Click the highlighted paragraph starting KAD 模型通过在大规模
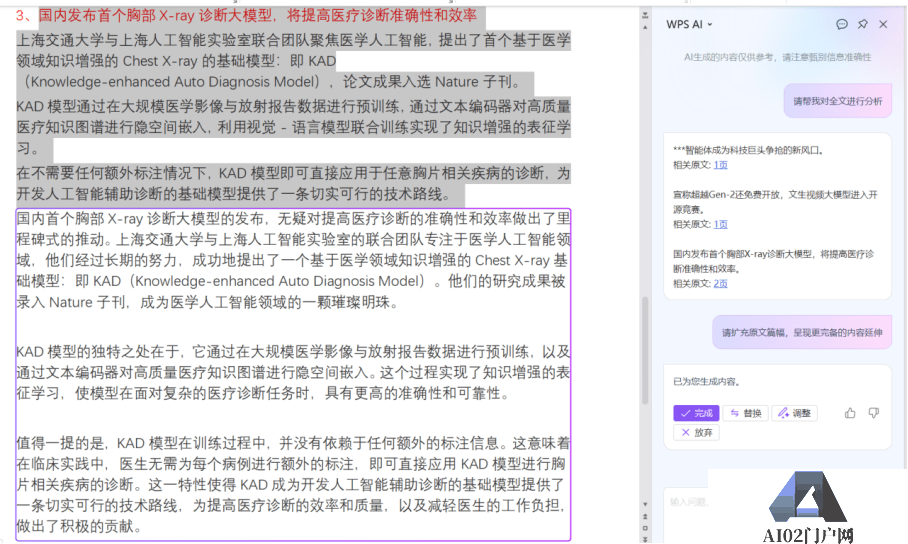This screenshot has width=908, height=544. [x=293, y=127]
